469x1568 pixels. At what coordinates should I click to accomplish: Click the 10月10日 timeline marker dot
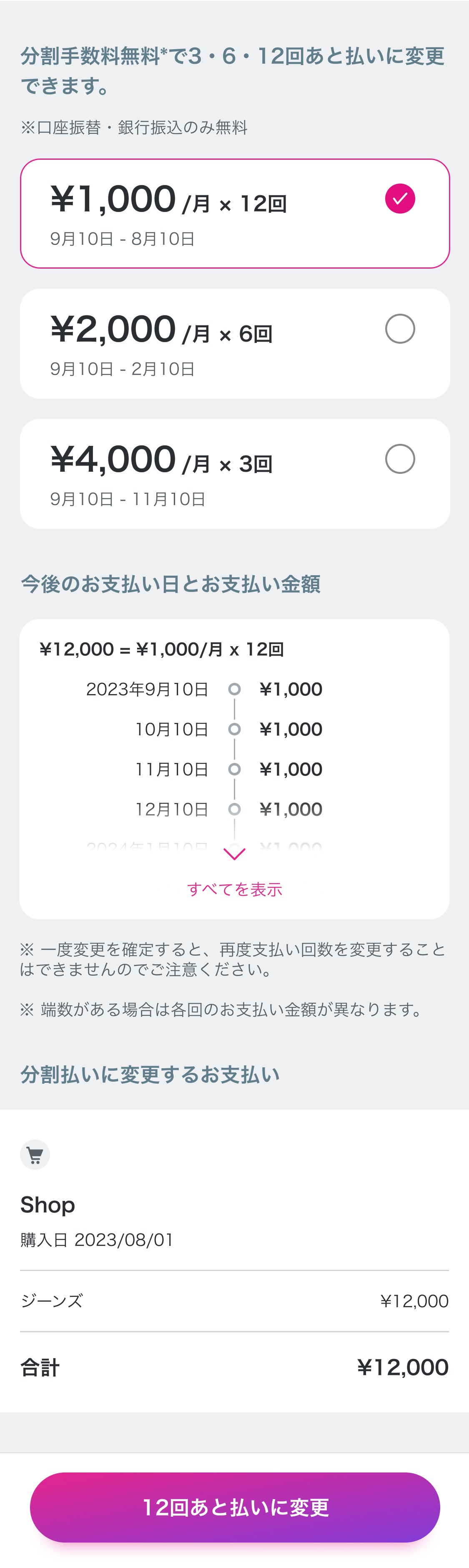tap(234, 729)
